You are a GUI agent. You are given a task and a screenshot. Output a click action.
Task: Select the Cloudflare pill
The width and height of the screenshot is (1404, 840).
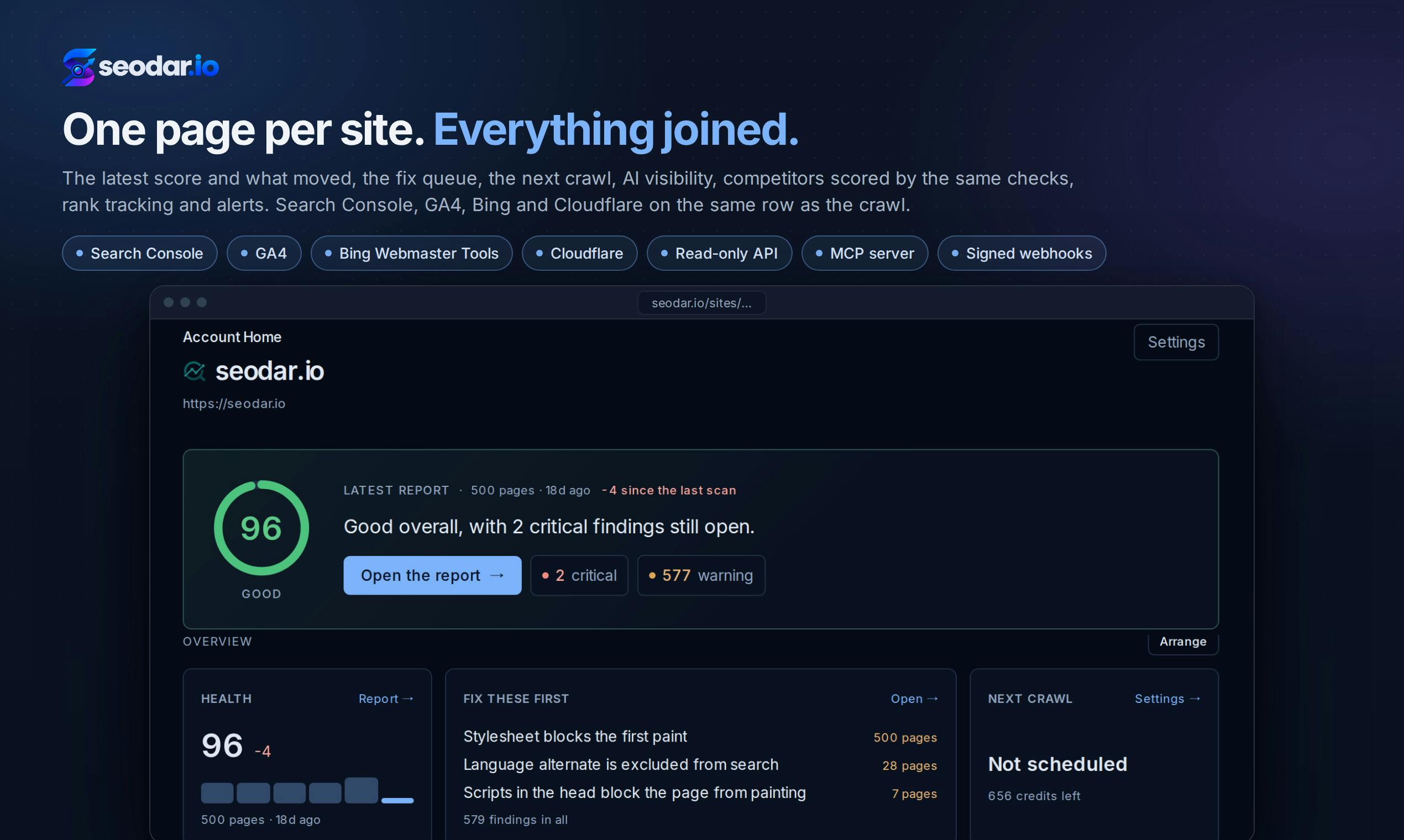580,253
